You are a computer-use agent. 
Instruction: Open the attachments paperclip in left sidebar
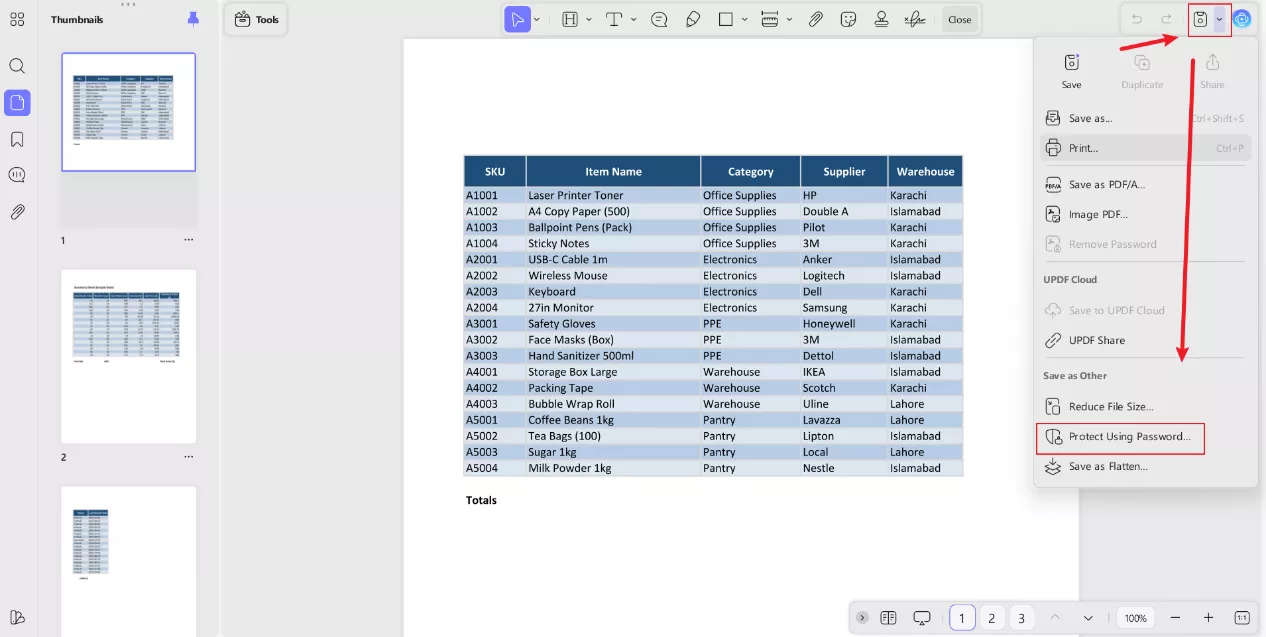tap(17, 212)
